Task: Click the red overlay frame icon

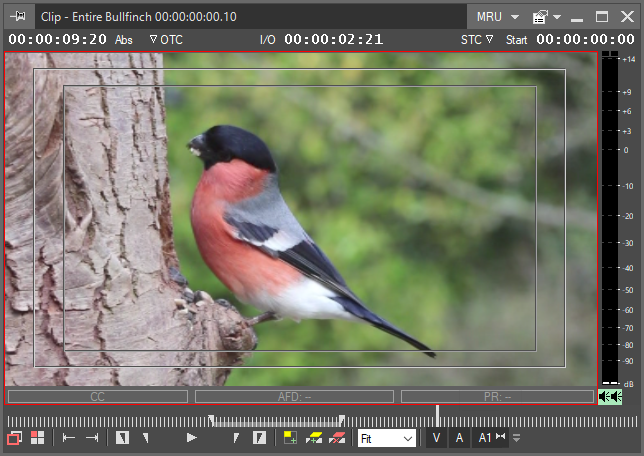Action: 14,438
